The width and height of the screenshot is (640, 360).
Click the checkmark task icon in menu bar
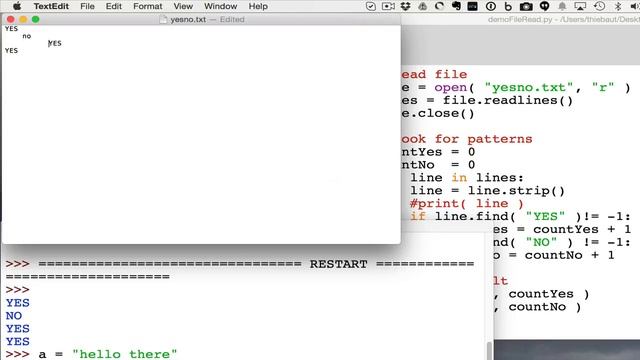(x=370, y=6)
